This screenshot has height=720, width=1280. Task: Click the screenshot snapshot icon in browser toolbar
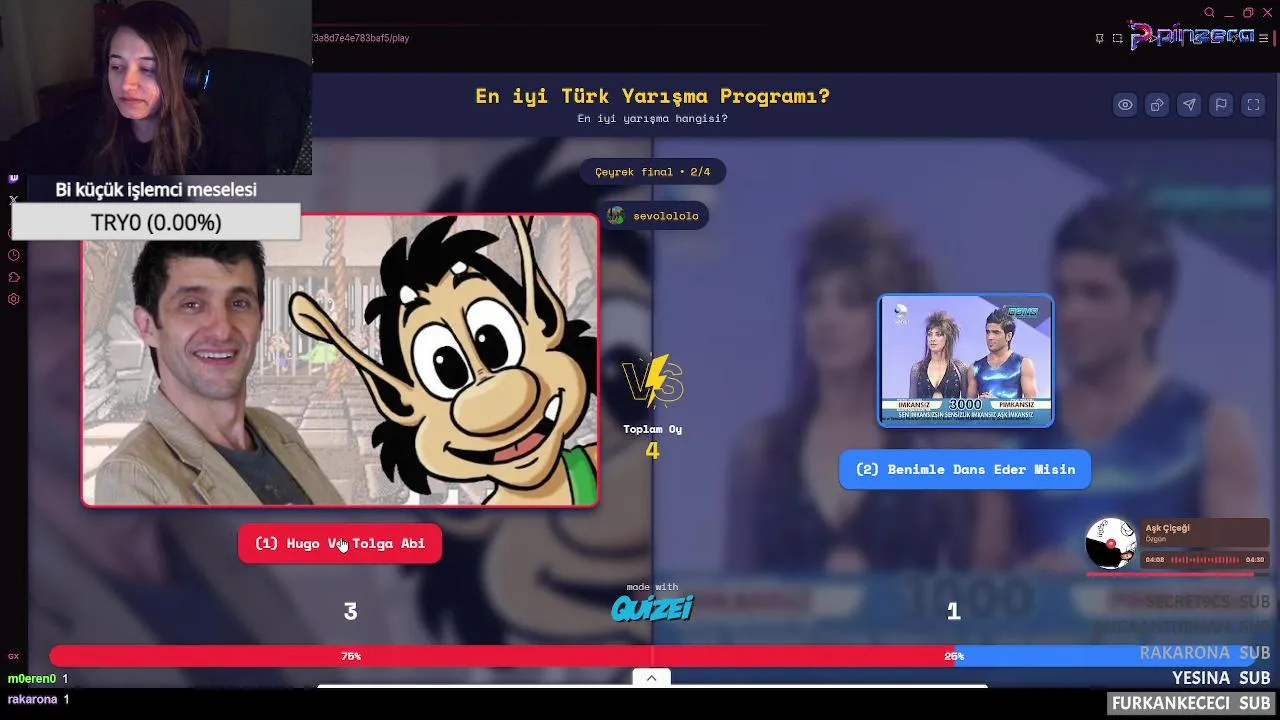(x=1117, y=38)
